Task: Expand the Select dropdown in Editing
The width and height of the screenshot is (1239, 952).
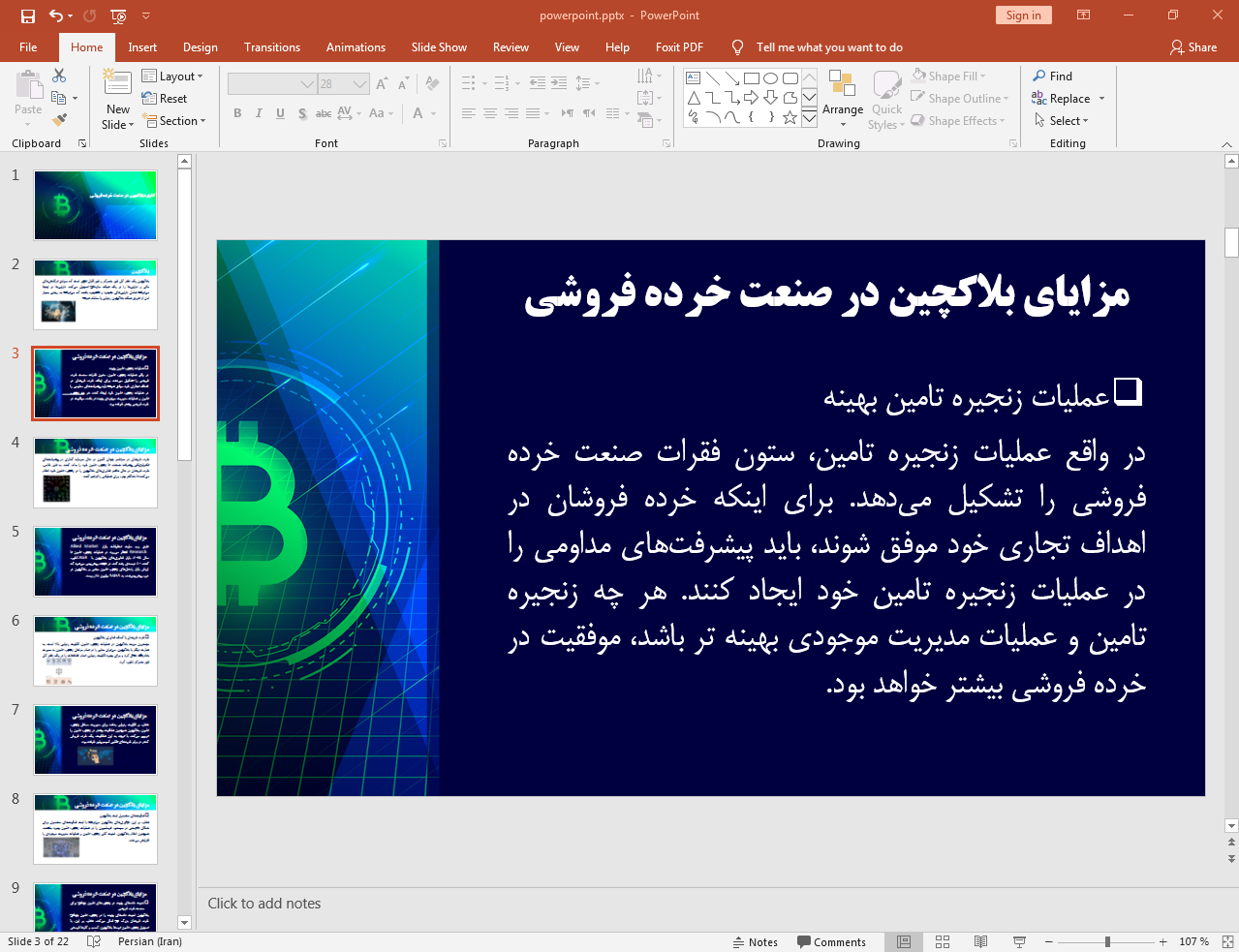Action: 1062,121
